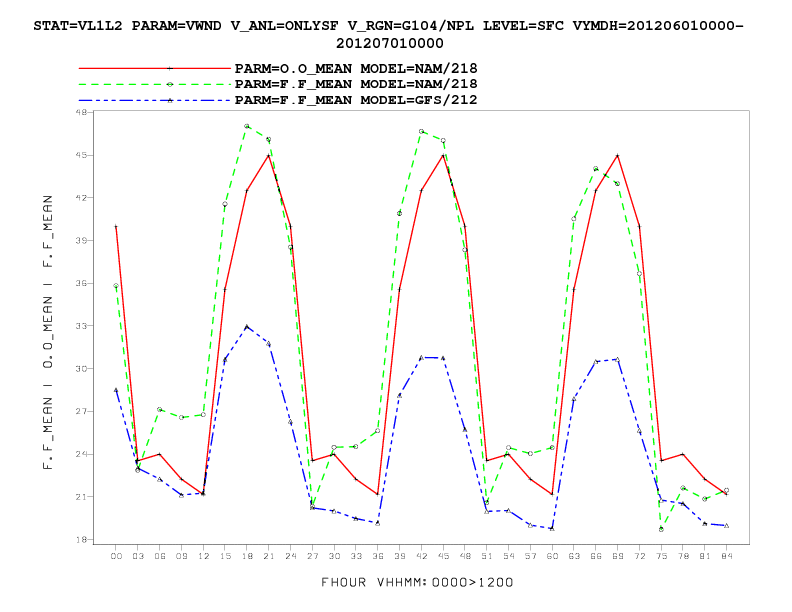Click the vertical axis title F.F_MEAN | O.O_MEAN
Viewport: 792px width, 612px height.
tap(47, 332)
